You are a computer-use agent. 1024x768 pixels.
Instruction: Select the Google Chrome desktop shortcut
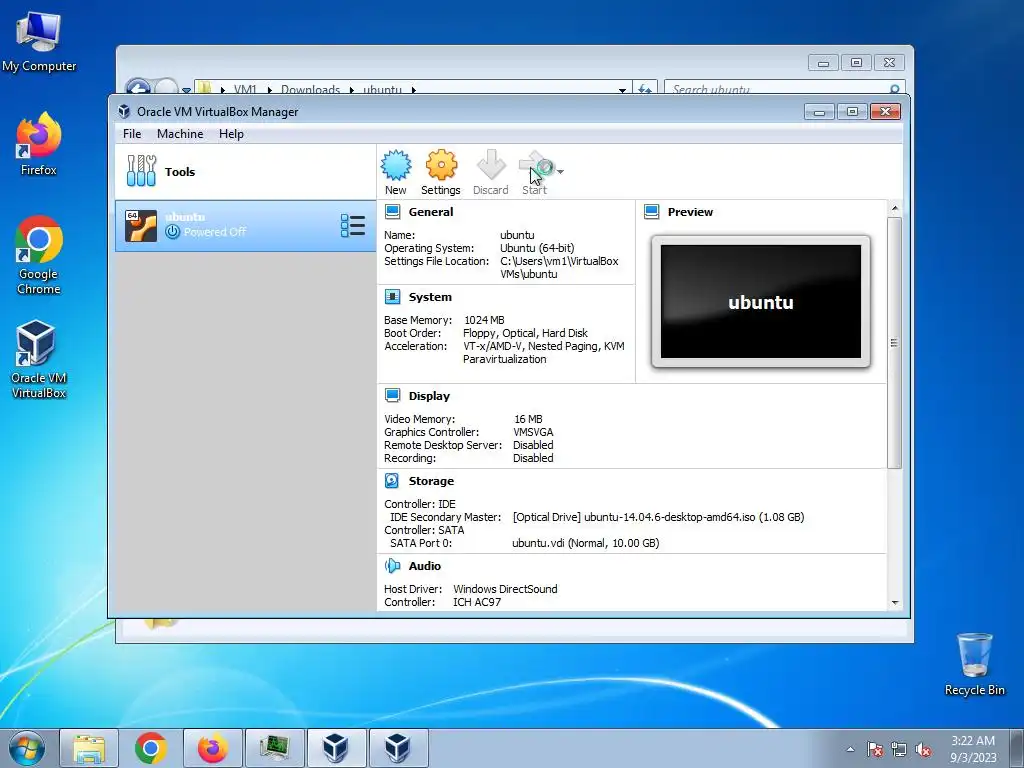click(x=39, y=256)
